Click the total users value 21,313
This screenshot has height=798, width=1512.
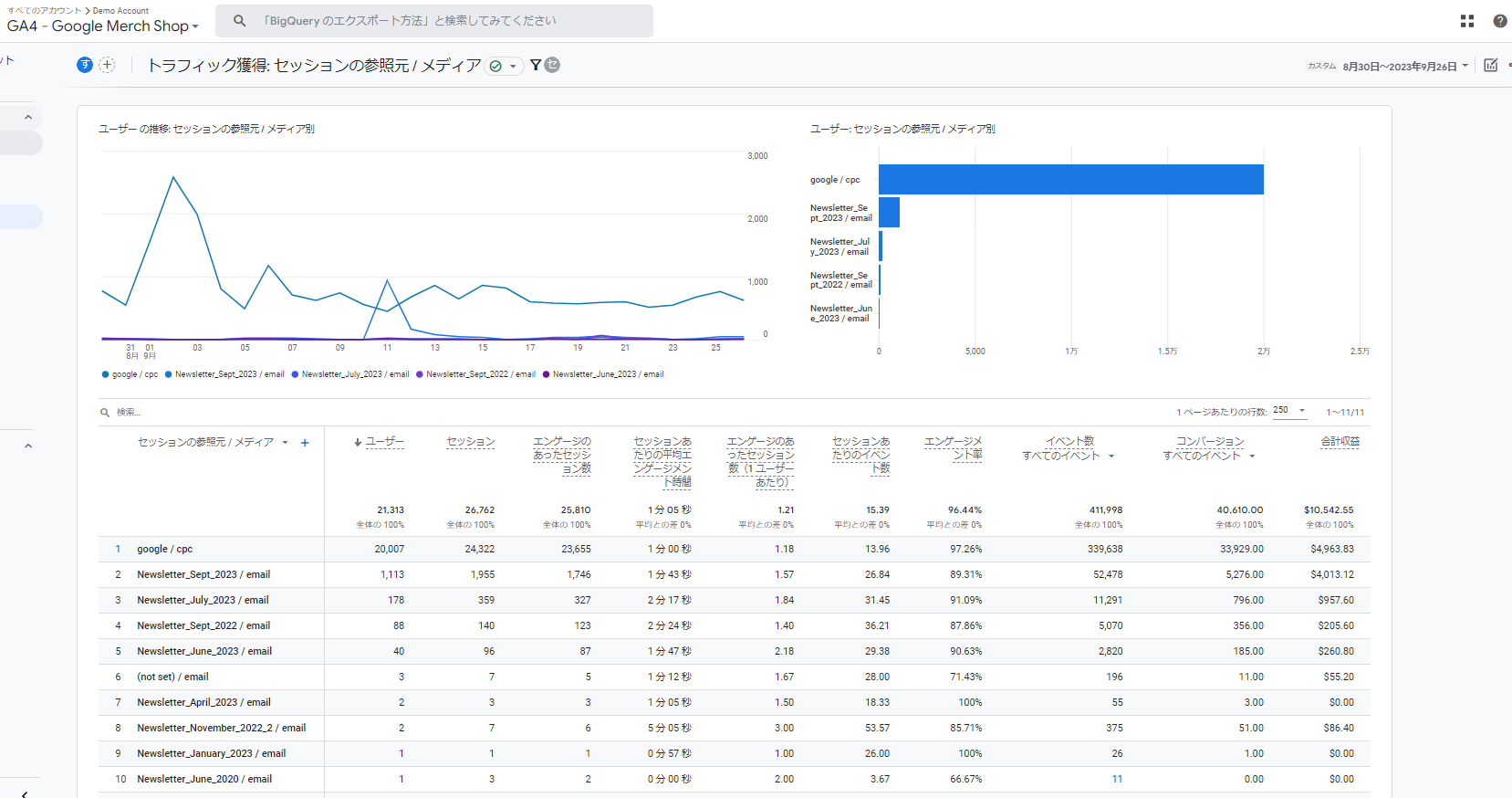391,510
